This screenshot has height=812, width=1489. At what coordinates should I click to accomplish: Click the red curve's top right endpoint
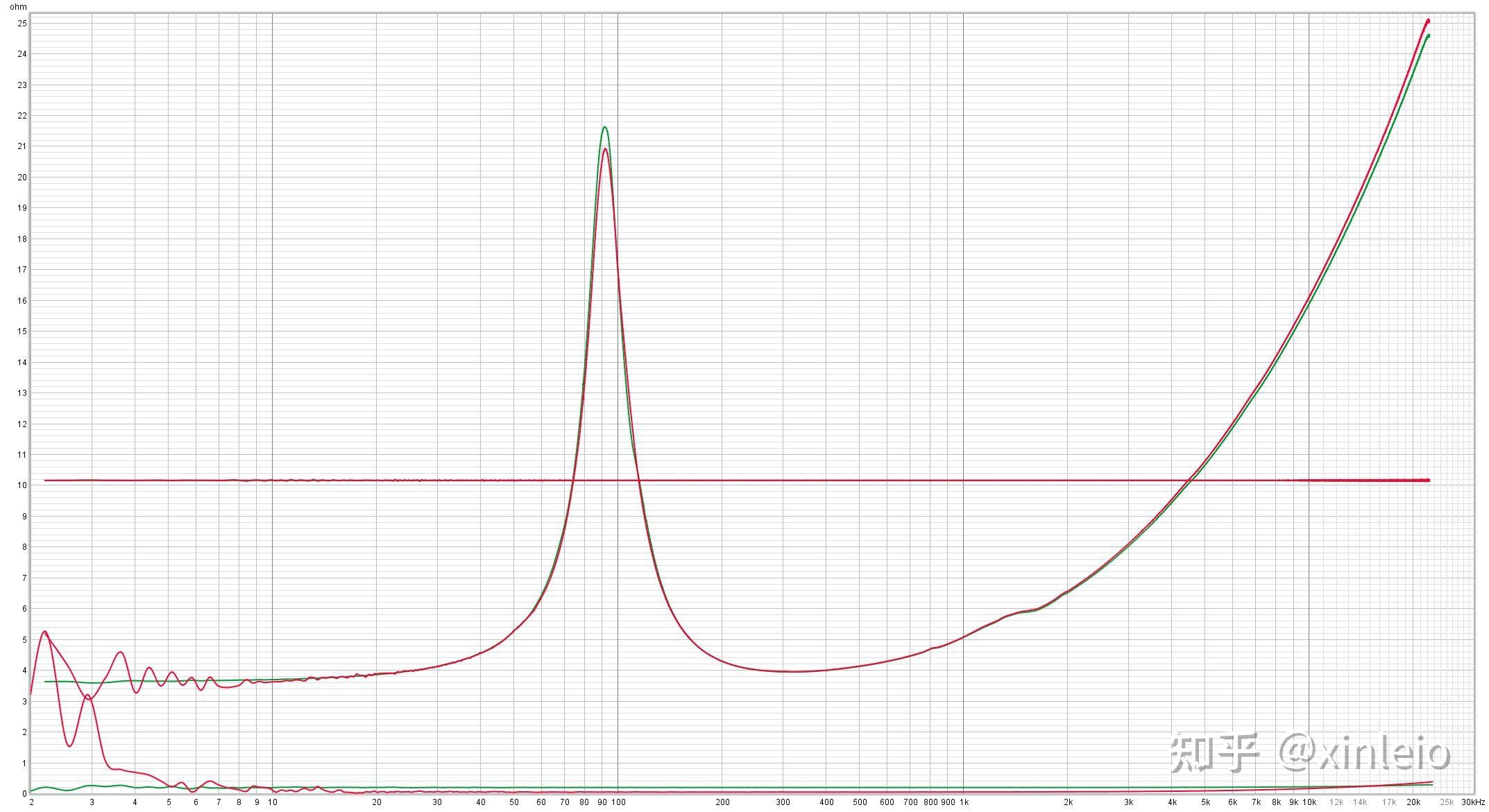pyautogui.click(x=1428, y=21)
